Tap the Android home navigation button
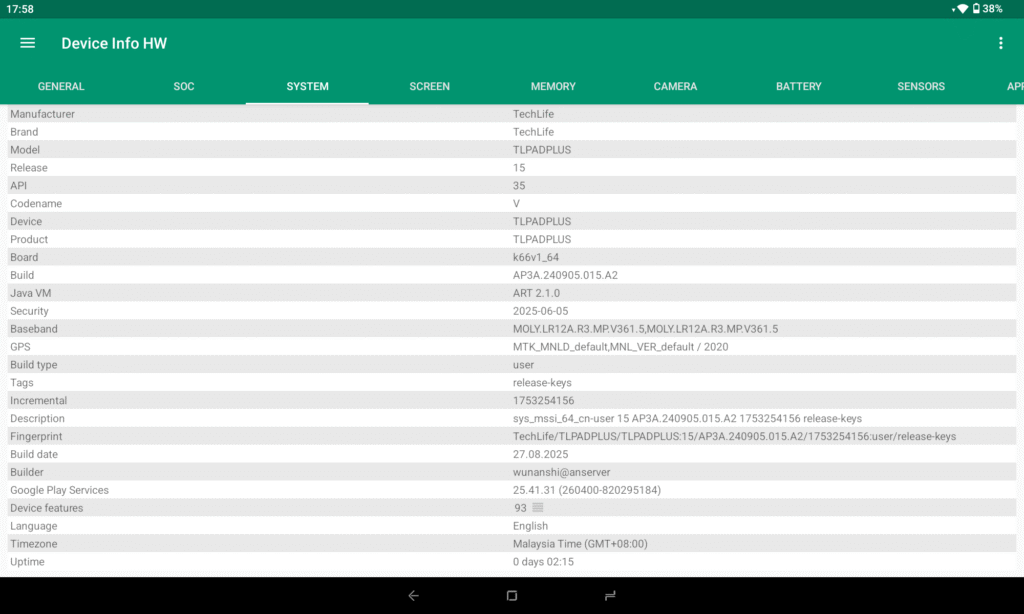 coord(512,595)
